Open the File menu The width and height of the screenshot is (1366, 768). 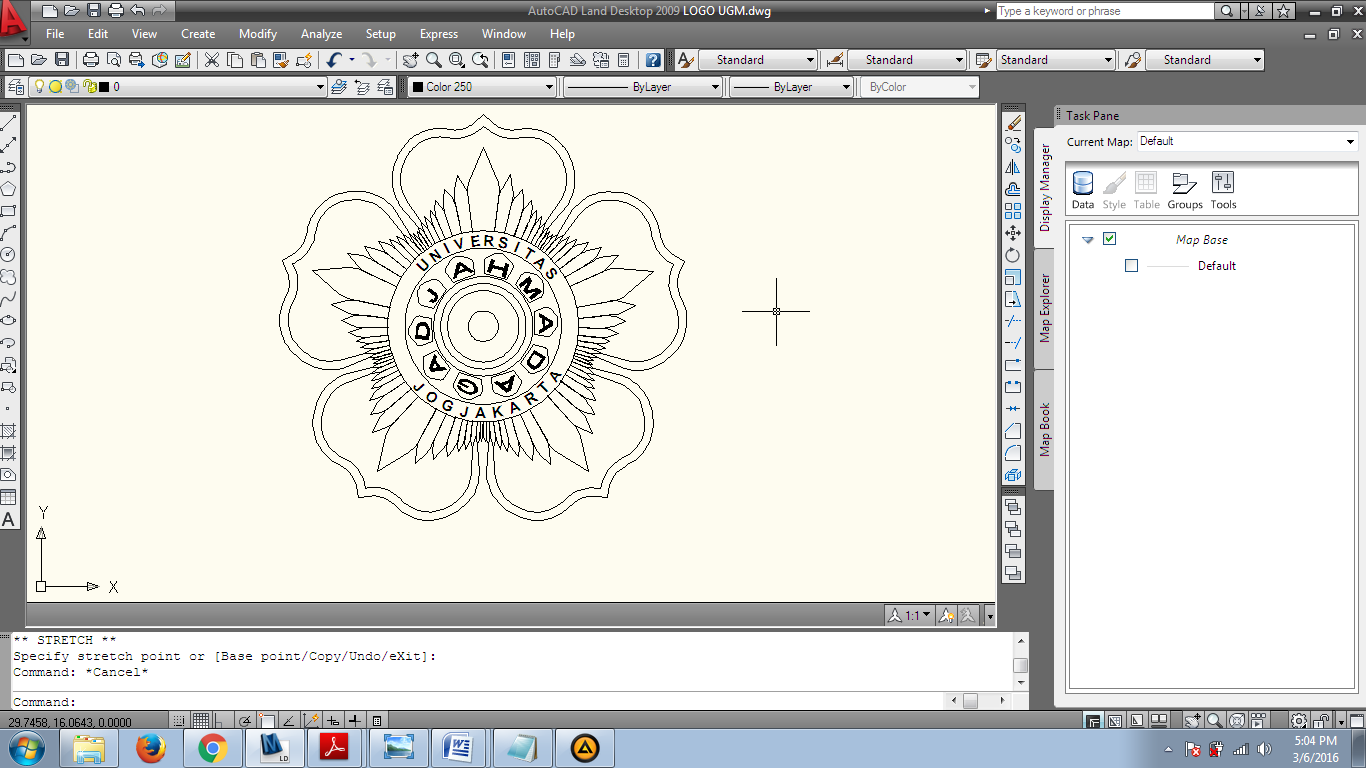[55, 34]
